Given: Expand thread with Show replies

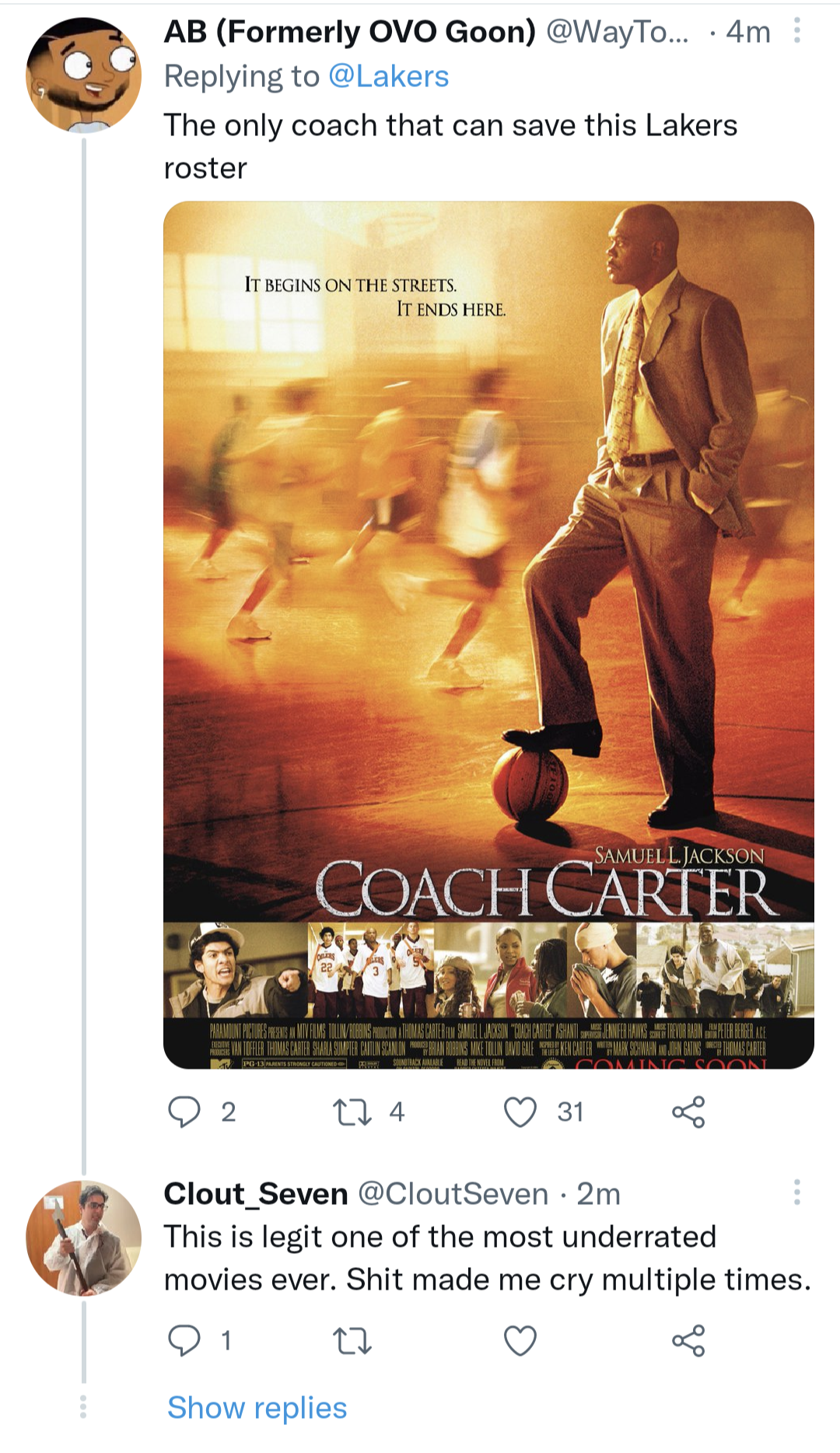Looking at the screenshot, I should [257, 1408].
